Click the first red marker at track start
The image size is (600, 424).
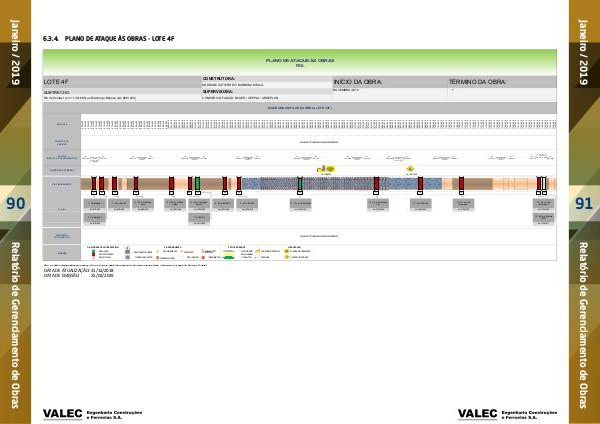tap(94, 183)
